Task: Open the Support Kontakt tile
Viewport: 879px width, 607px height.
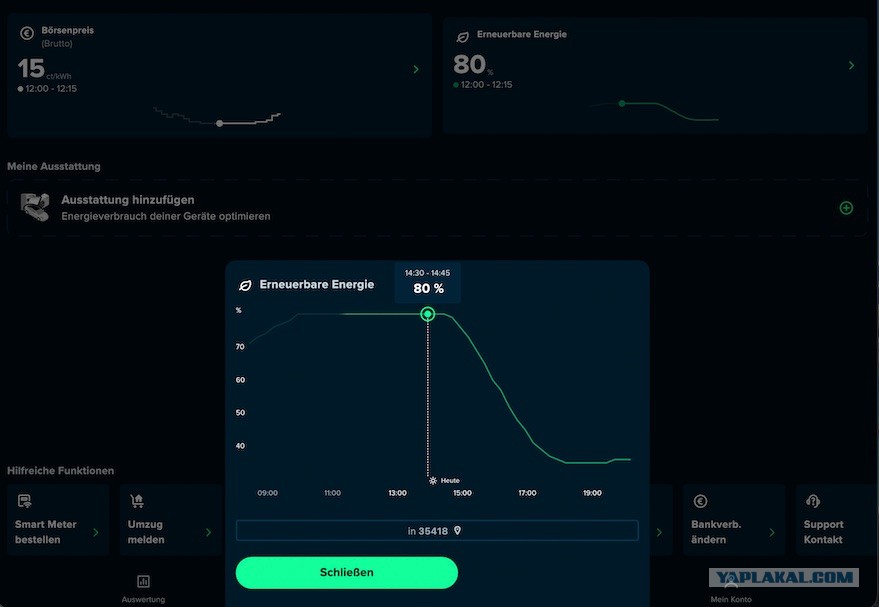Action: point(837,520)
